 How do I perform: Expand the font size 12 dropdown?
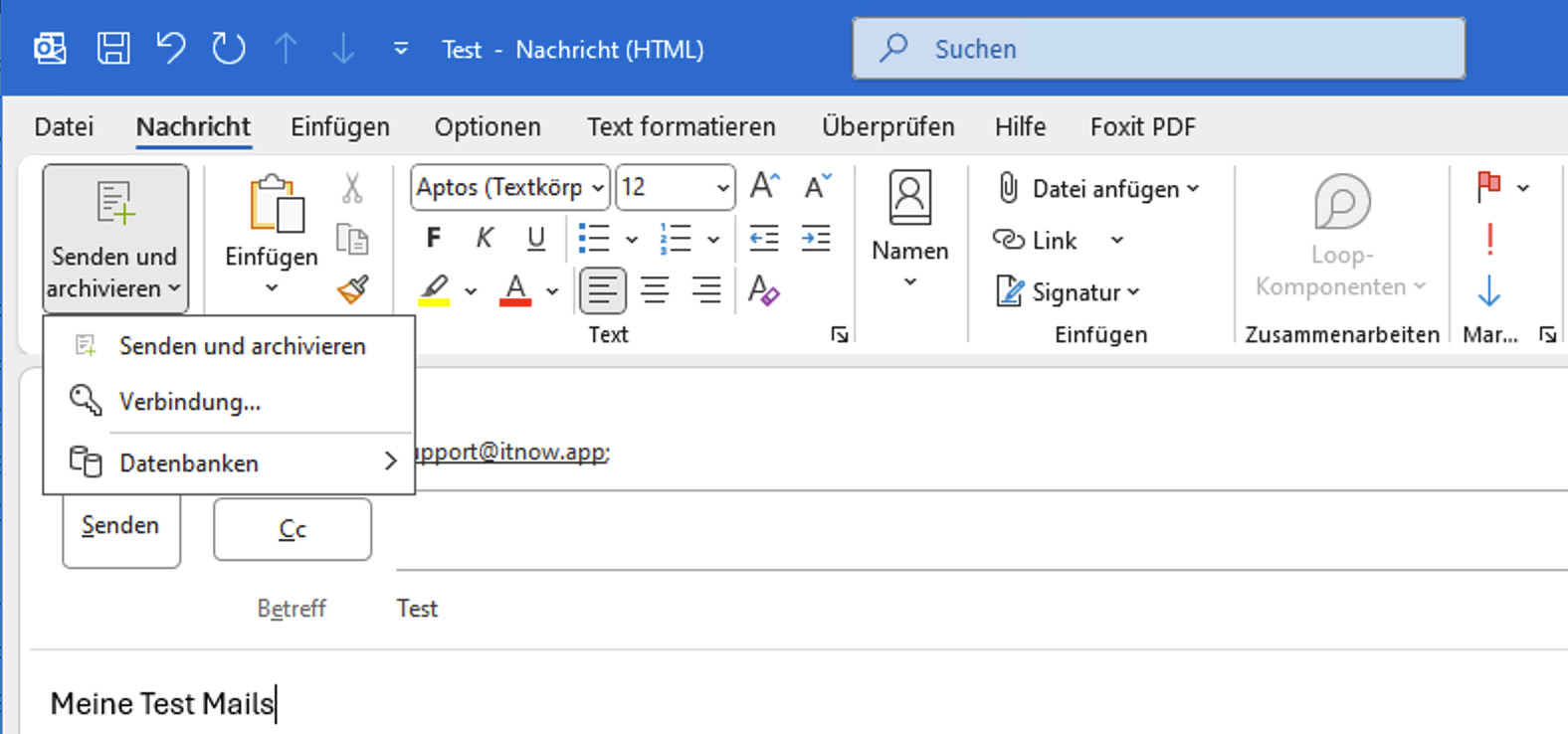pyautogui.click(x=722, y=188)
